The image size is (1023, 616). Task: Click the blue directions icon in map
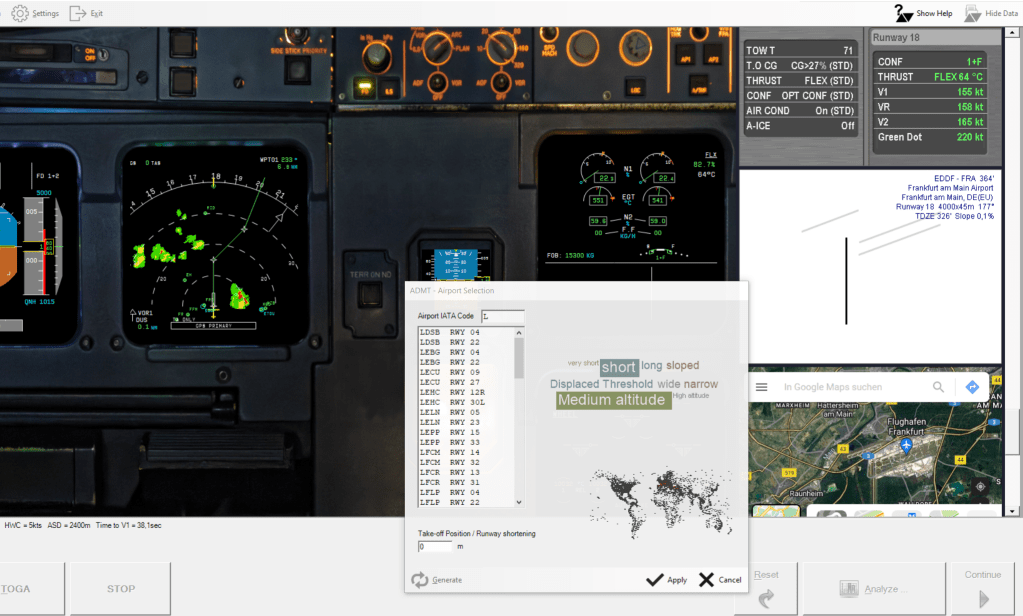[x=972, y=387]
